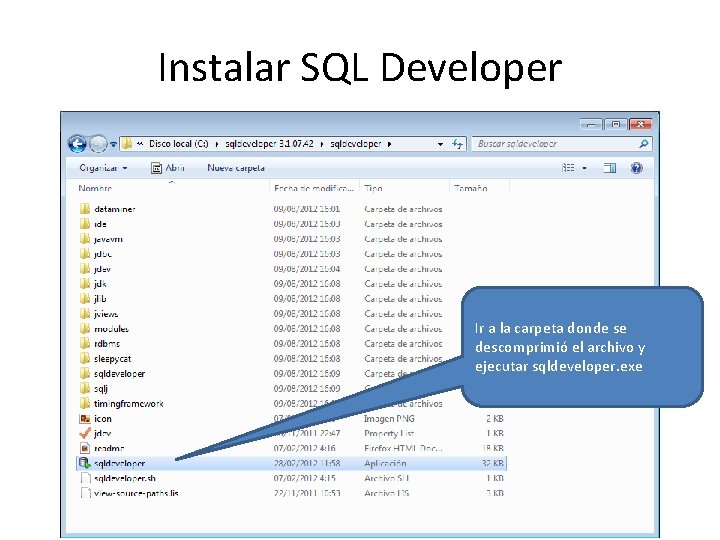Expand the arrow after final sqldeveloper breadcrumb
Image resolution: width=720 pixels, height=540 pixels.
389,144
